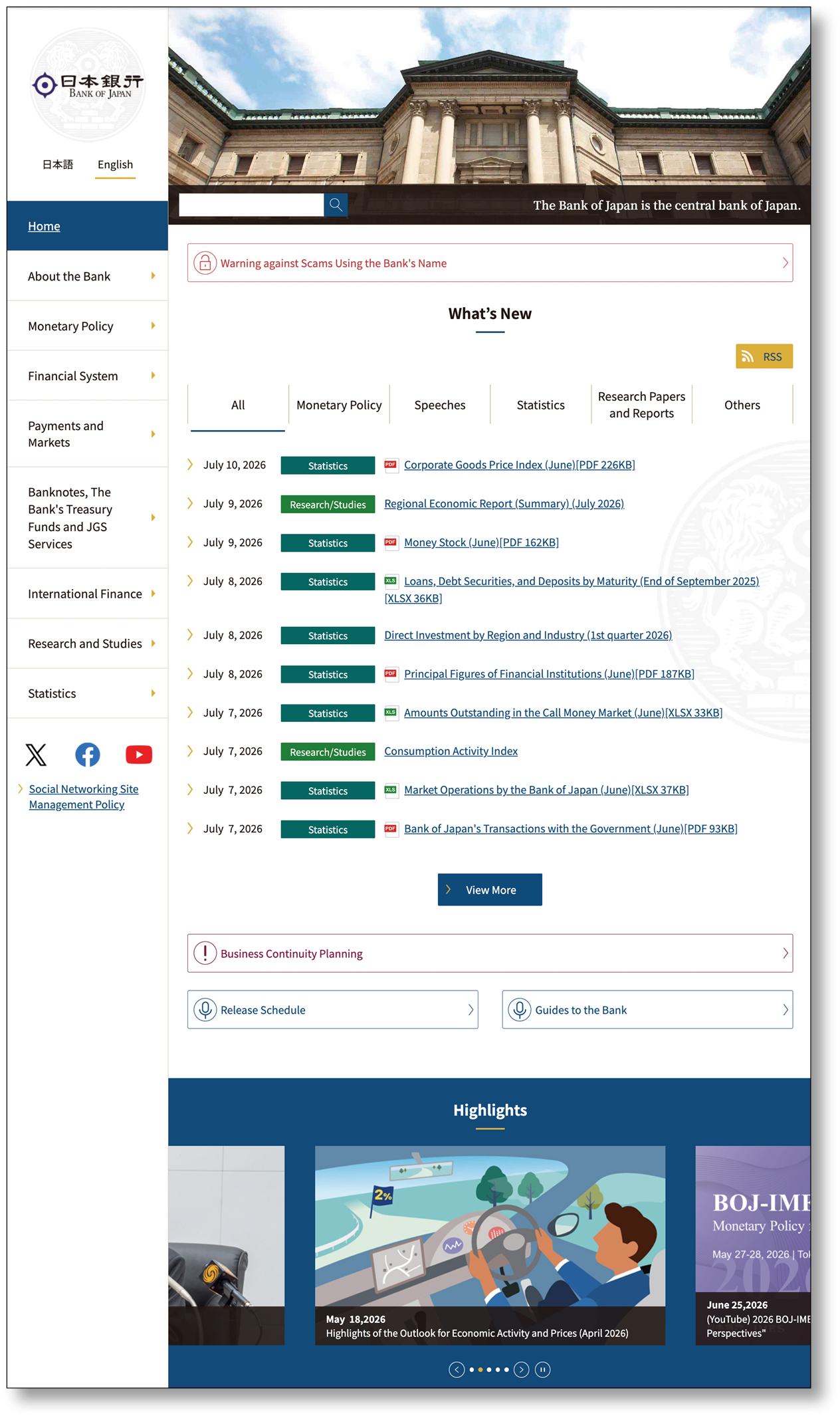Screen dimensions: 840x1418
Task: Switch to Monetary Policy tab in What's New
Action: pyautogui.click(x=339, y=405)
